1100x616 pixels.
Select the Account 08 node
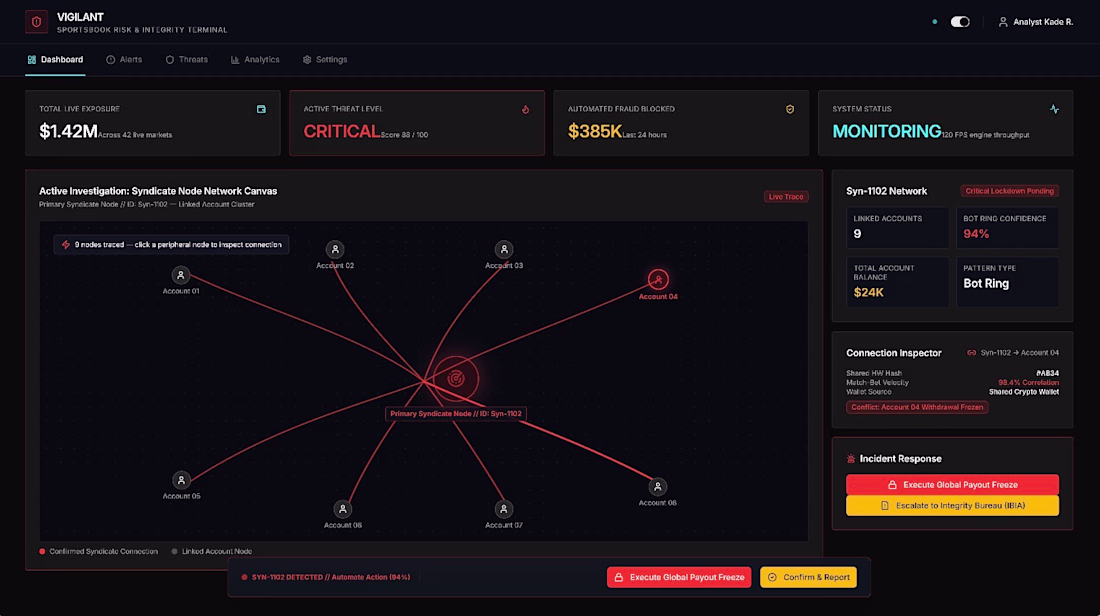tap(657, 486)
